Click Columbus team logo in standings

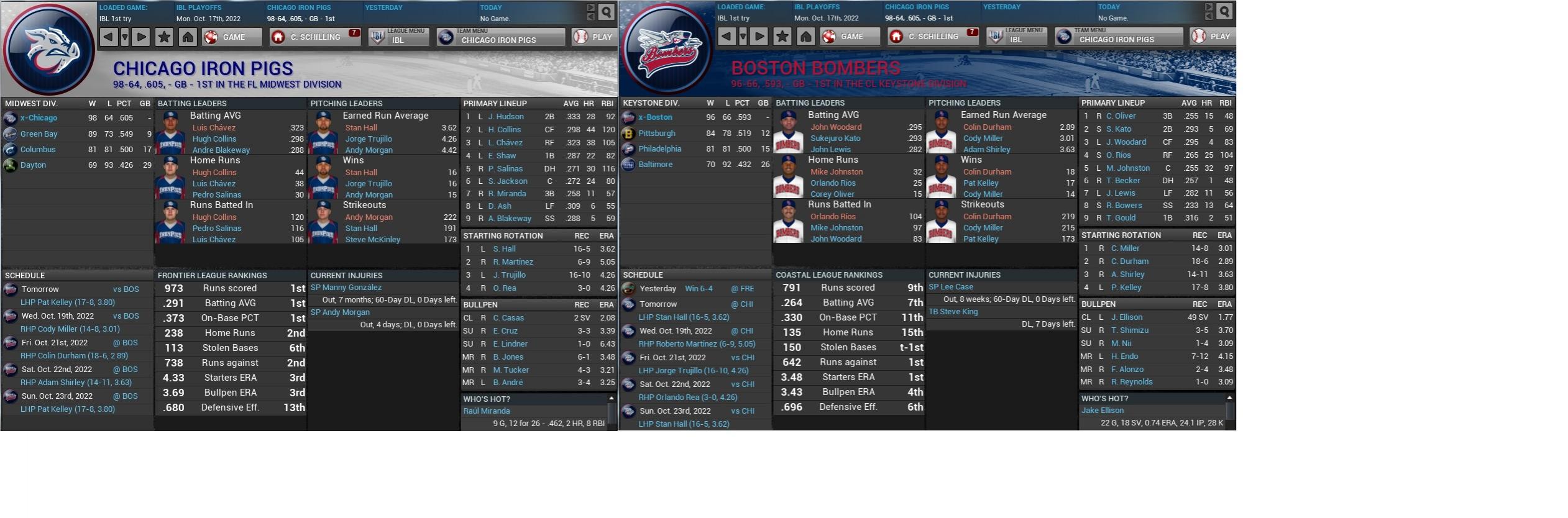(10, 149)
